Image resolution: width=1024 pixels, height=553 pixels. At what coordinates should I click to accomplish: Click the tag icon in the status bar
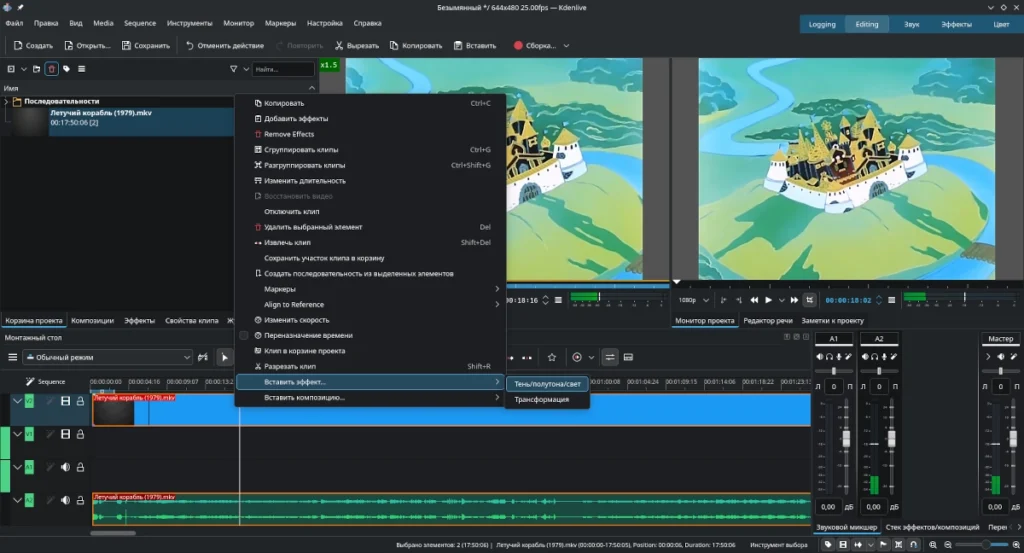point(828,545)
